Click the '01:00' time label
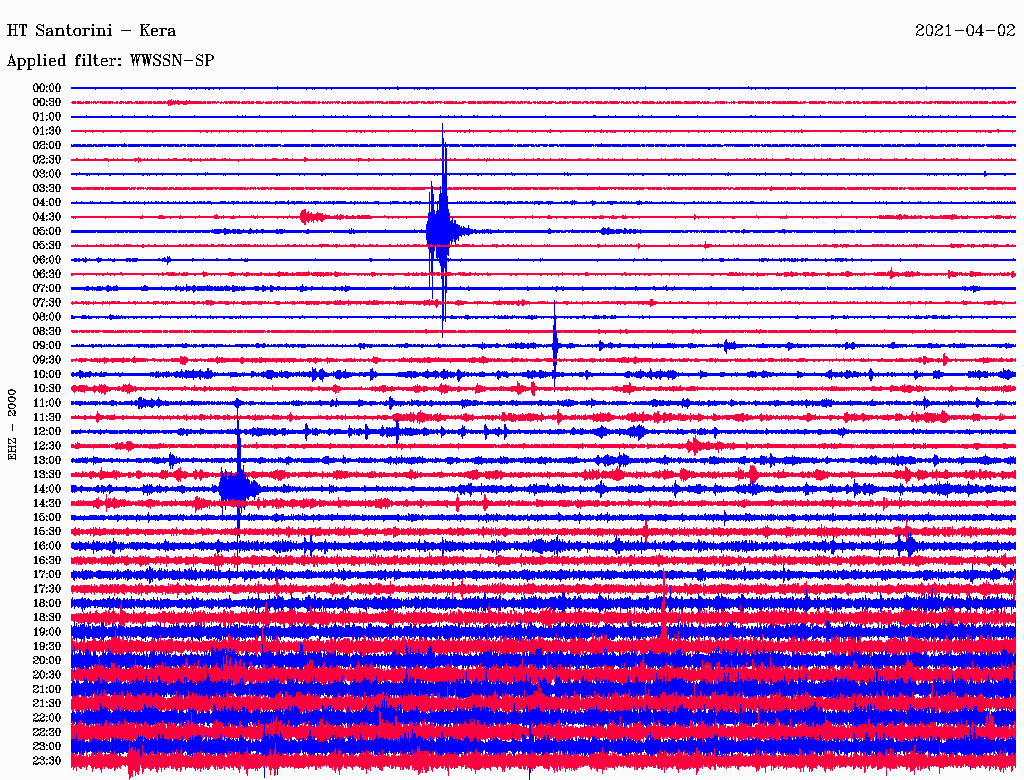 (46, 116)
